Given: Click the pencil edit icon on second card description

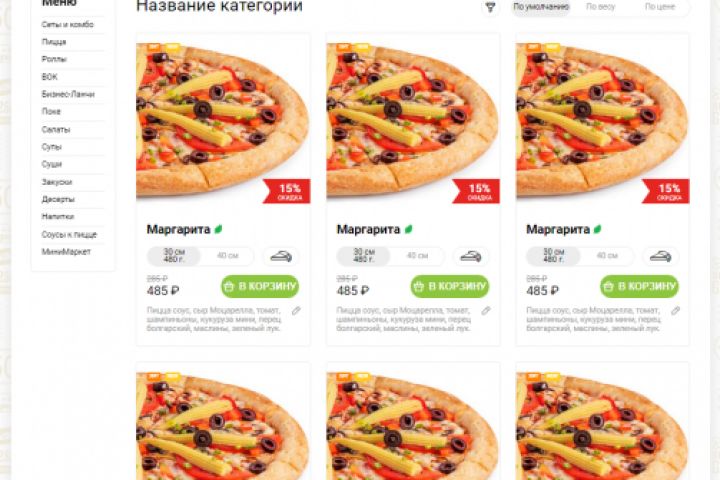Looking at the screenshot, I should pyautogui.click(x=486, y=311).
